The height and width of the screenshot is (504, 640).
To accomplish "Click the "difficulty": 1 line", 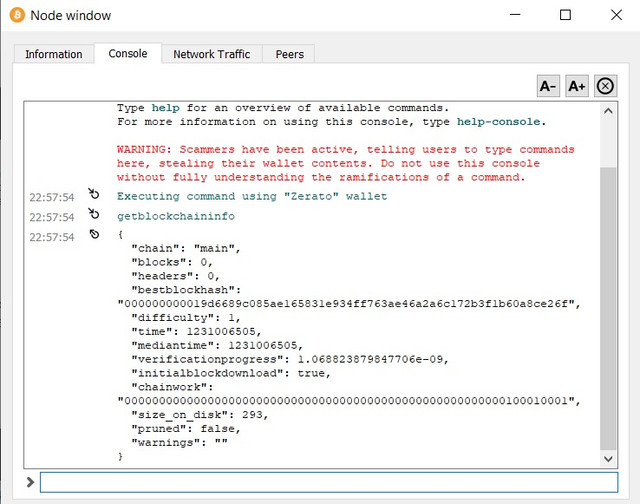I will [x=186, y=318].
